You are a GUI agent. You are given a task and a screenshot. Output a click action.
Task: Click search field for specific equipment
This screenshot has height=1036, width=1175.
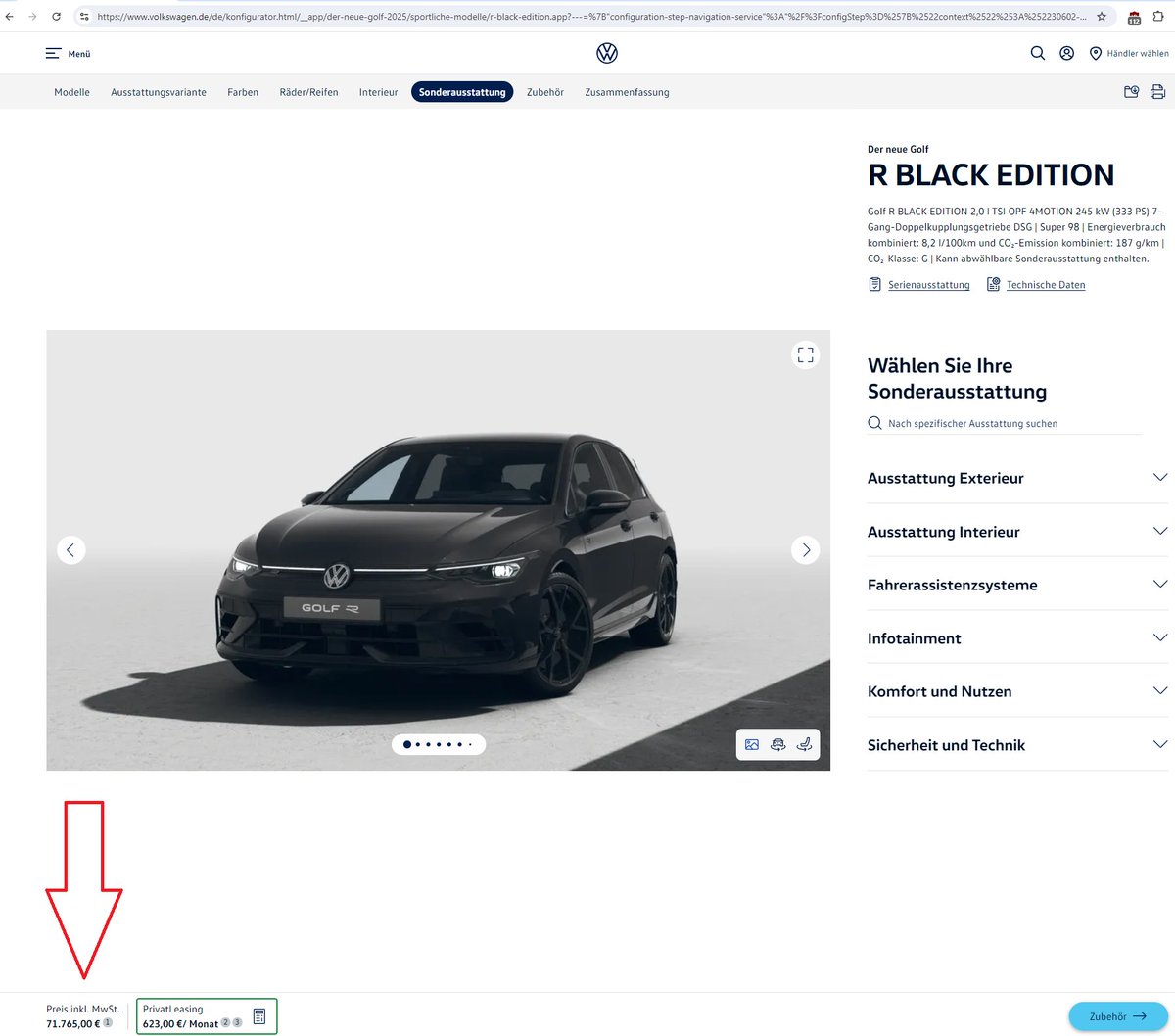coord(1005,424)
